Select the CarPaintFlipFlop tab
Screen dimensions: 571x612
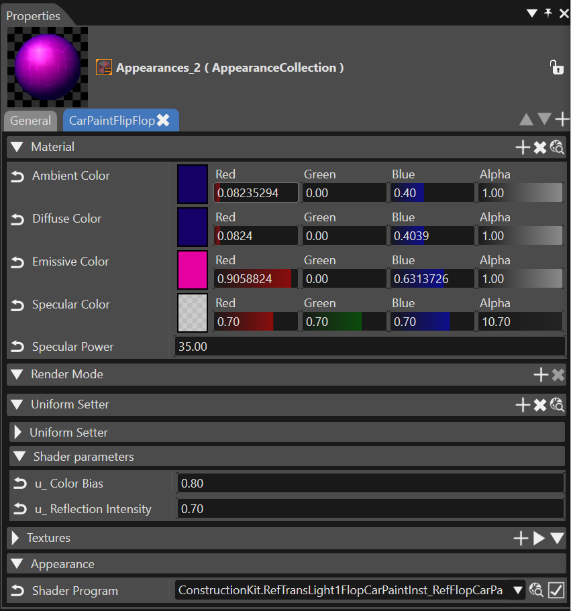tap(112, 121)
